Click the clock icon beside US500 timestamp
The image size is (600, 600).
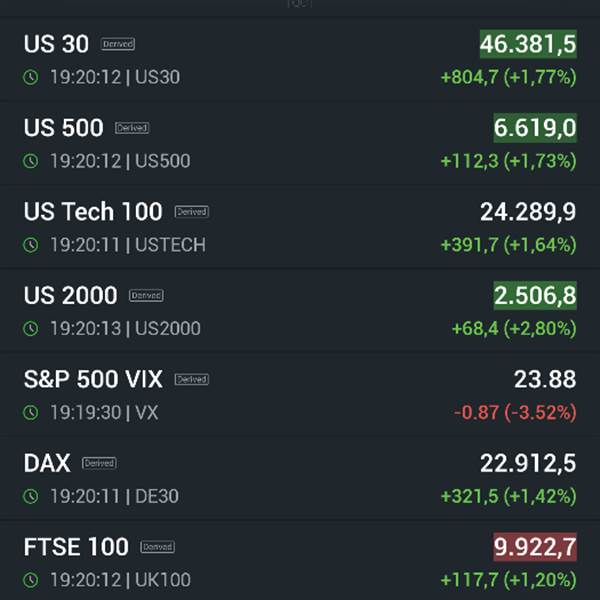32,161
